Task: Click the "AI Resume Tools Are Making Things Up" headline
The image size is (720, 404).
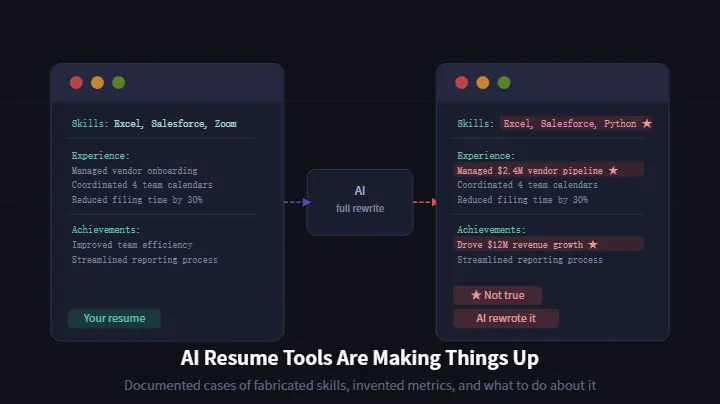Action: click(359, 357)
